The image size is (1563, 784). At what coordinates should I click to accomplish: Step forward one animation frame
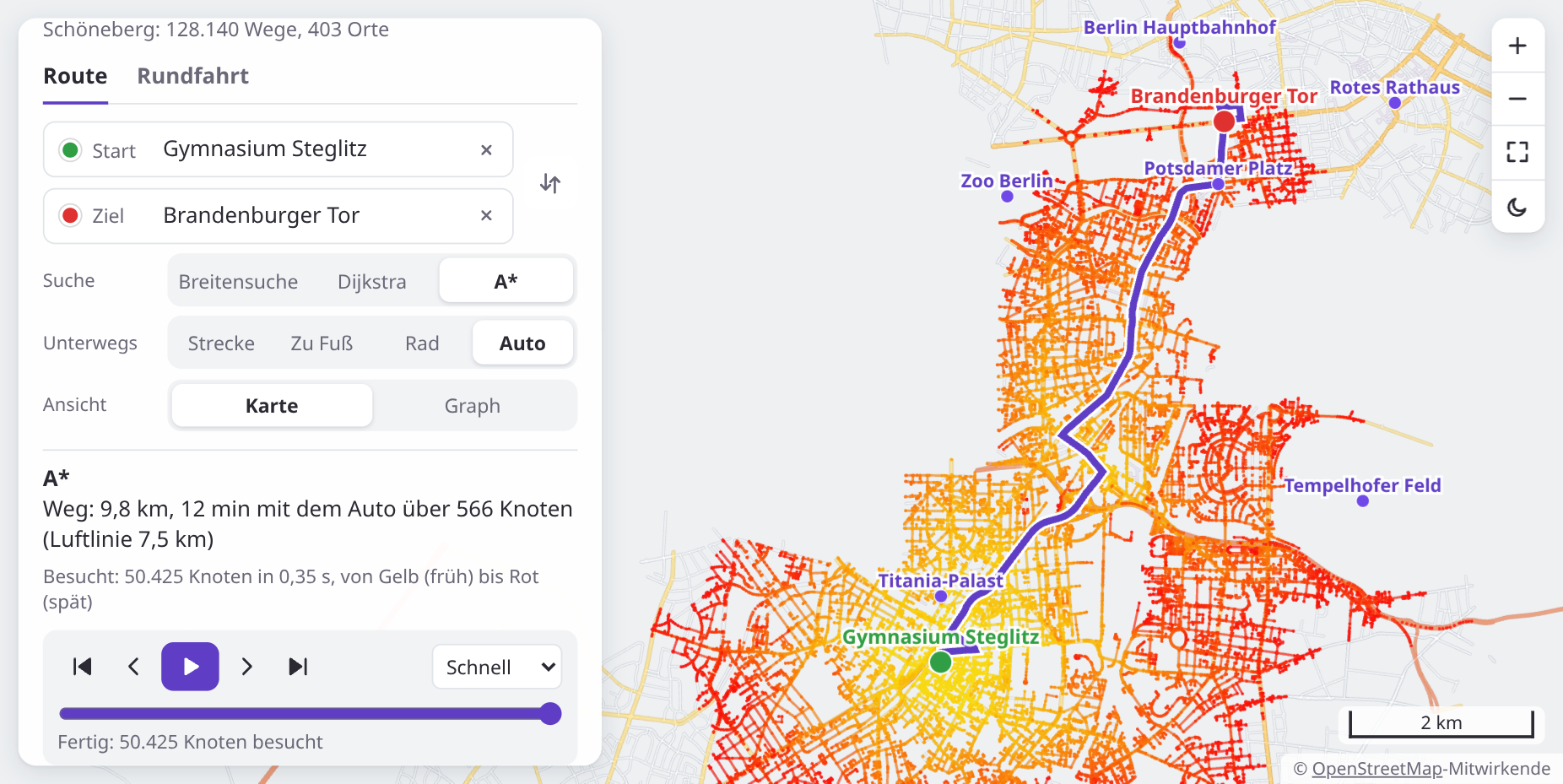[x=246, y=667]
